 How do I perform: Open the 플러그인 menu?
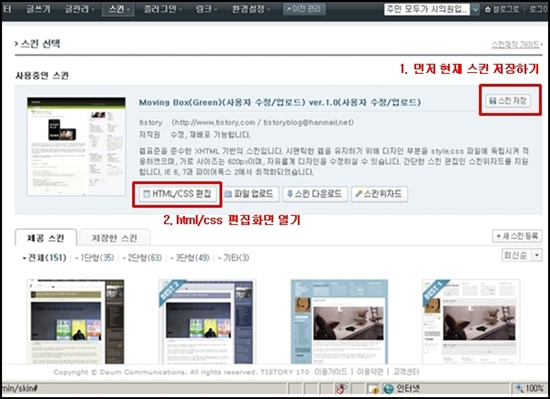tap(162, 9)
